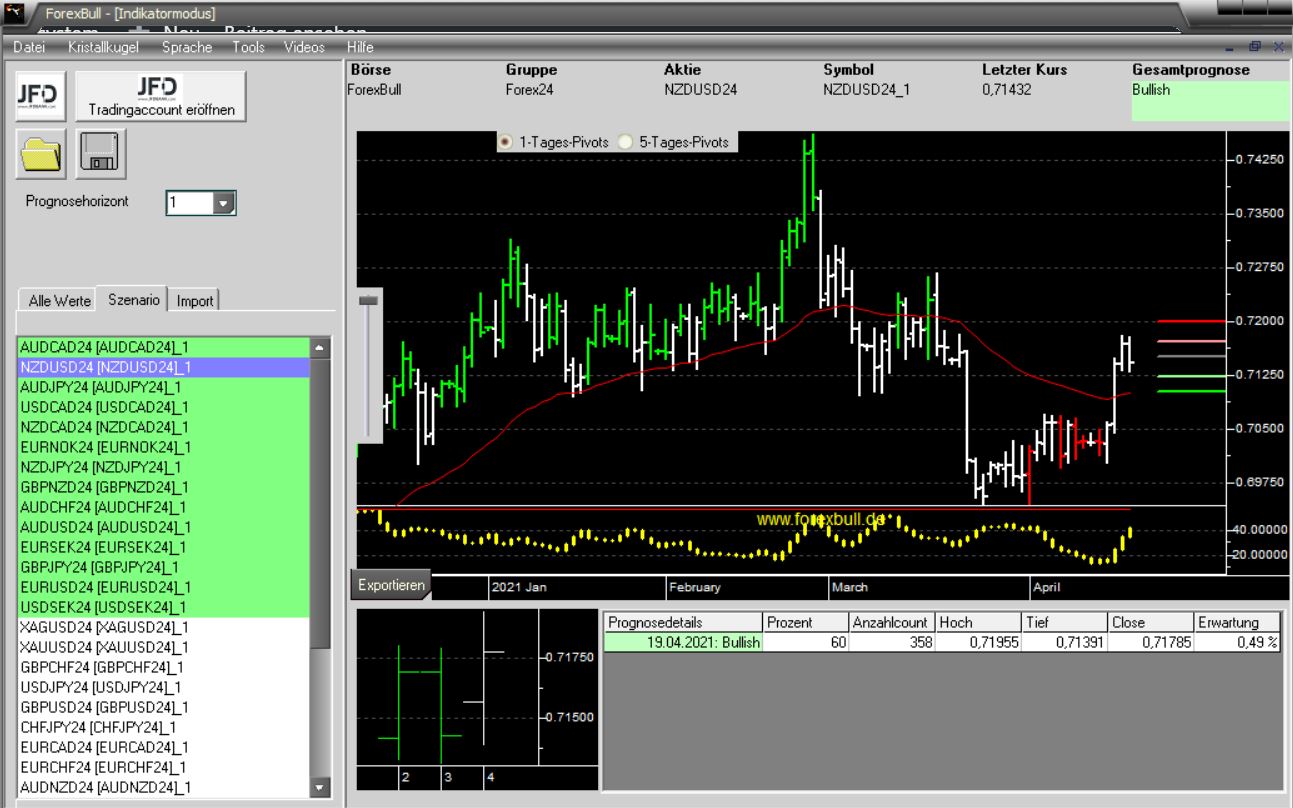
Task: Click the JFD logo icon
Action: [x=41, y=96]
